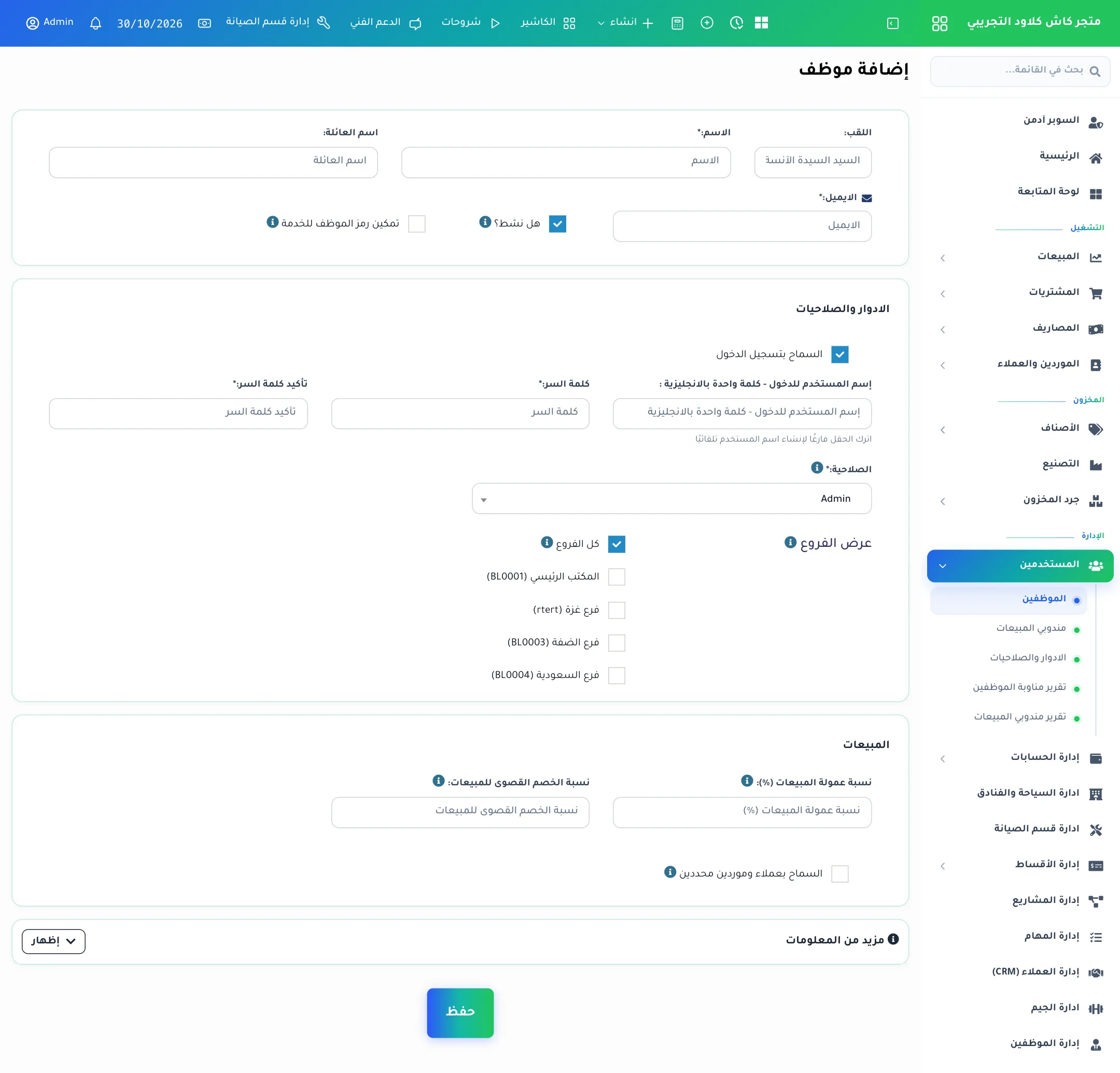1120x1073 pixels.
Task: Click info icon beside السماح بعملاء وموردين محددين
Action: (670, 872)
